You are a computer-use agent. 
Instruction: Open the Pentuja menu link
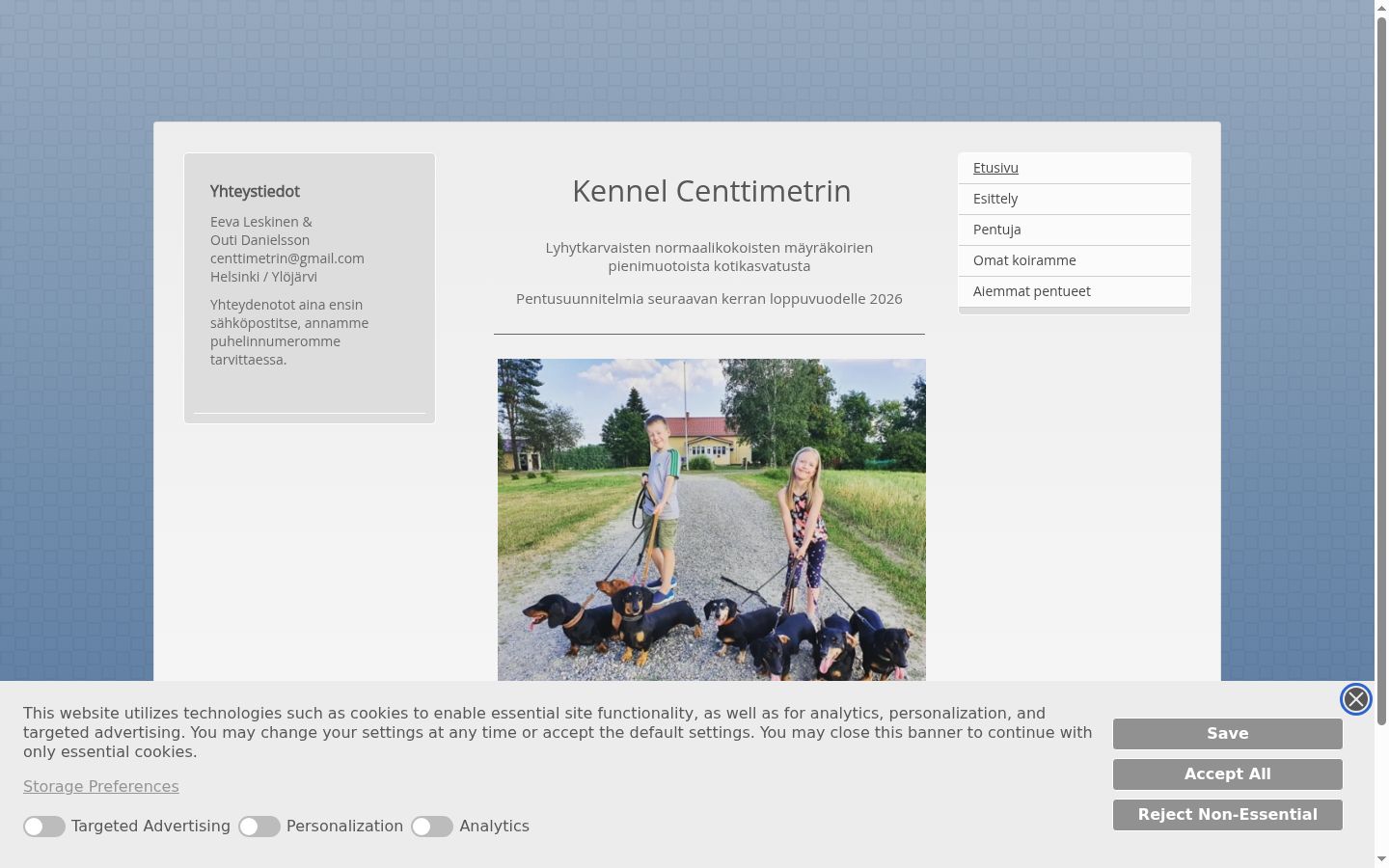click(x=1075, y=230)
